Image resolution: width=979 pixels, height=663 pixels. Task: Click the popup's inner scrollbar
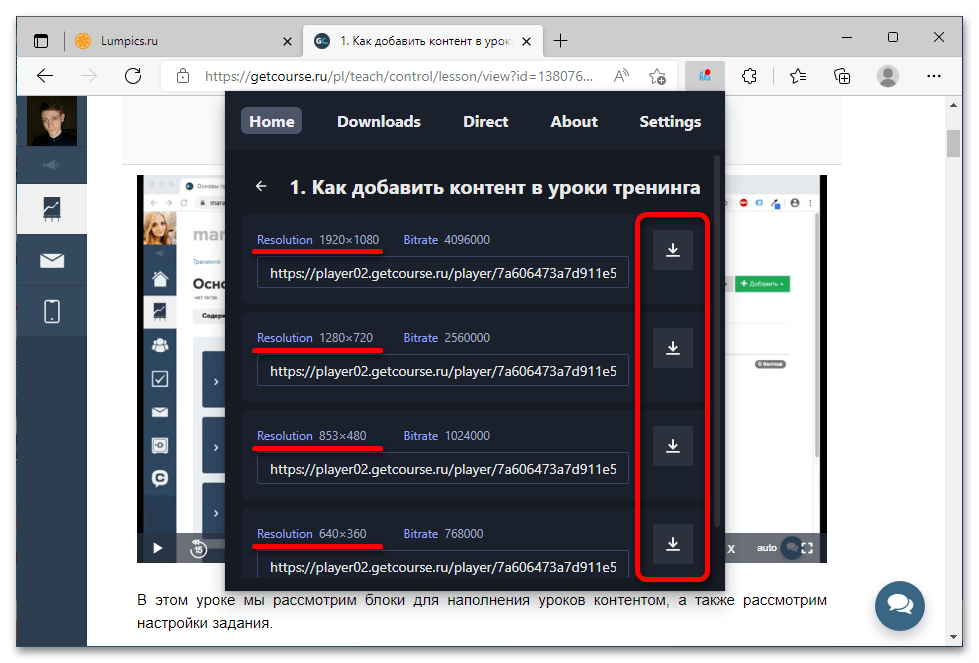pyautogui.click(x=717, y=340)
